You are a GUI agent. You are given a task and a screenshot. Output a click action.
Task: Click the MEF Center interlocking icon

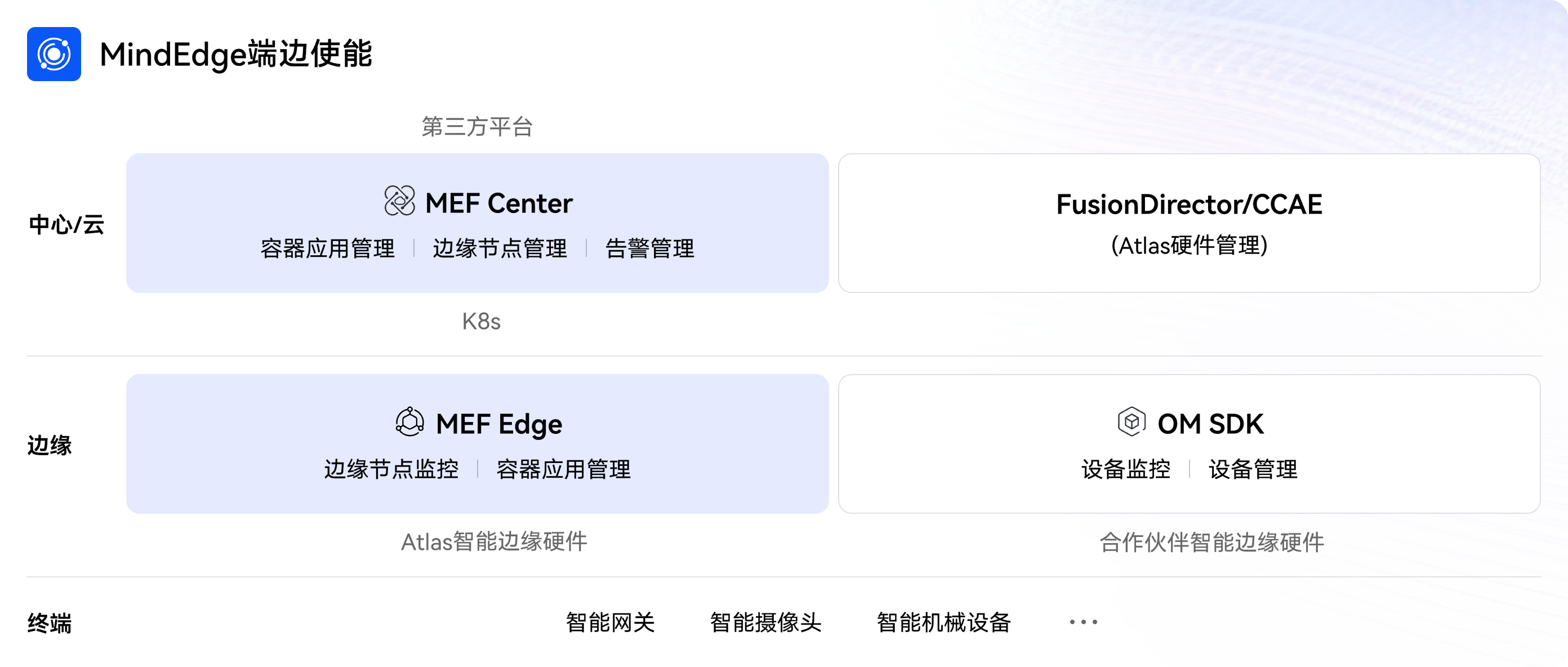399,201
